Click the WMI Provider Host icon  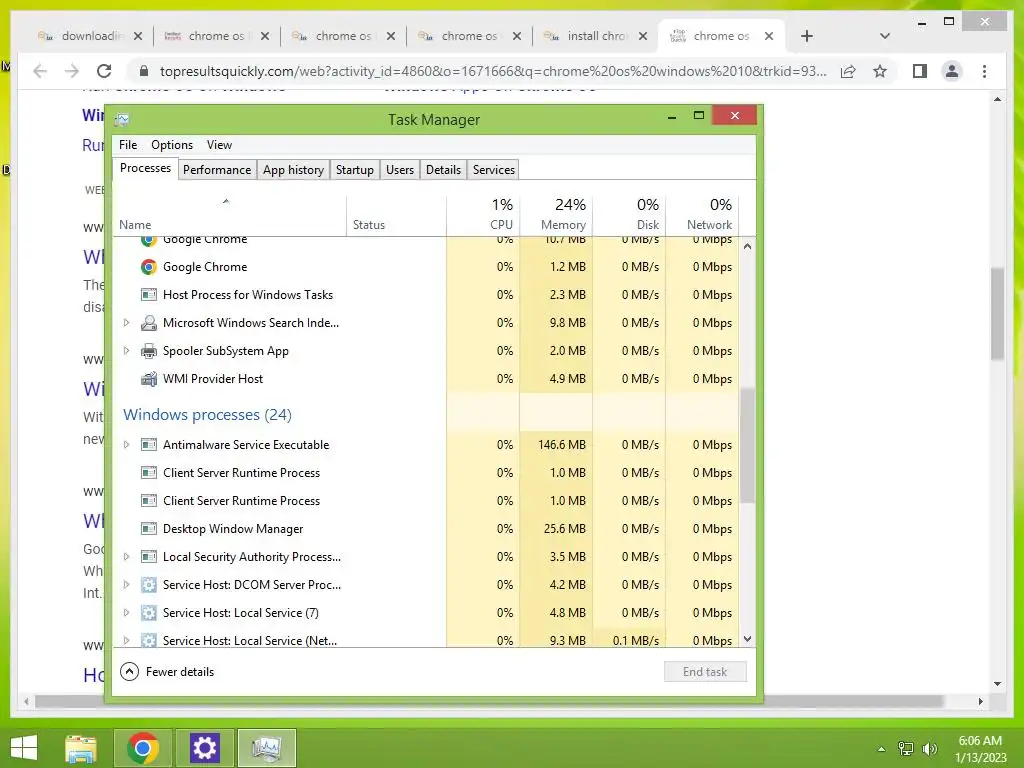149,379
